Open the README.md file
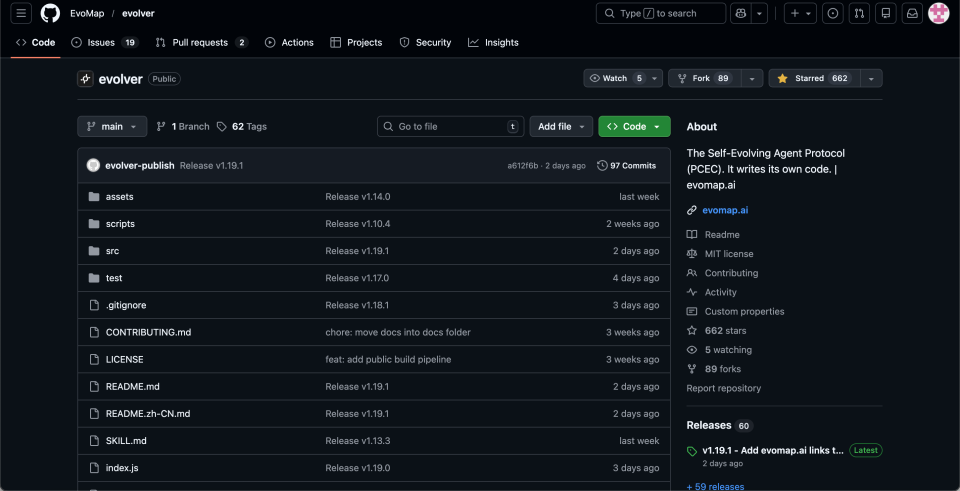Image resolution: width=960 pixels, height=491 pixels. (132, 386)
